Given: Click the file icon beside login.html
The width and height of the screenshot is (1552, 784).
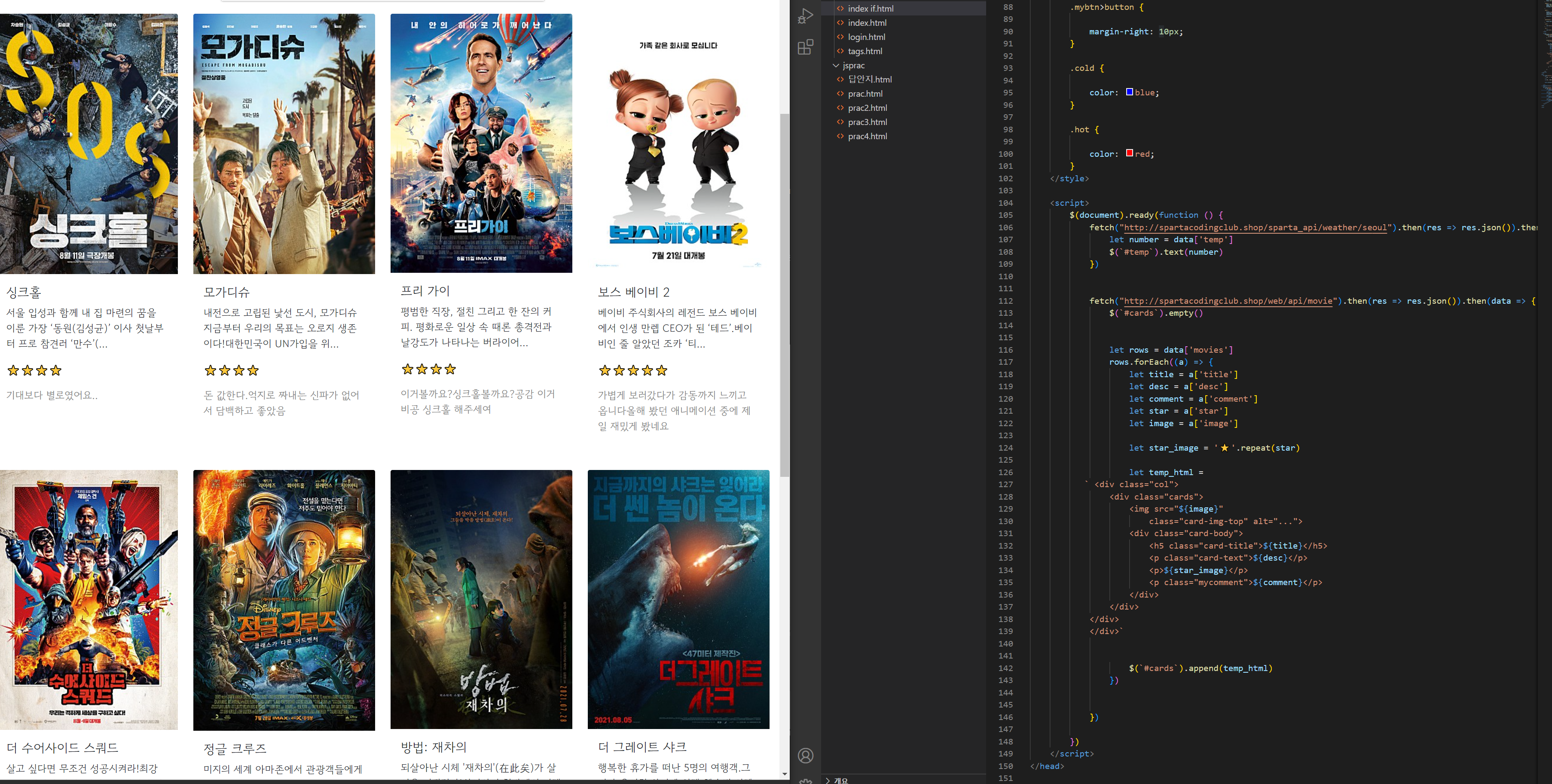Looking at the screenshot, I should 840,37.
